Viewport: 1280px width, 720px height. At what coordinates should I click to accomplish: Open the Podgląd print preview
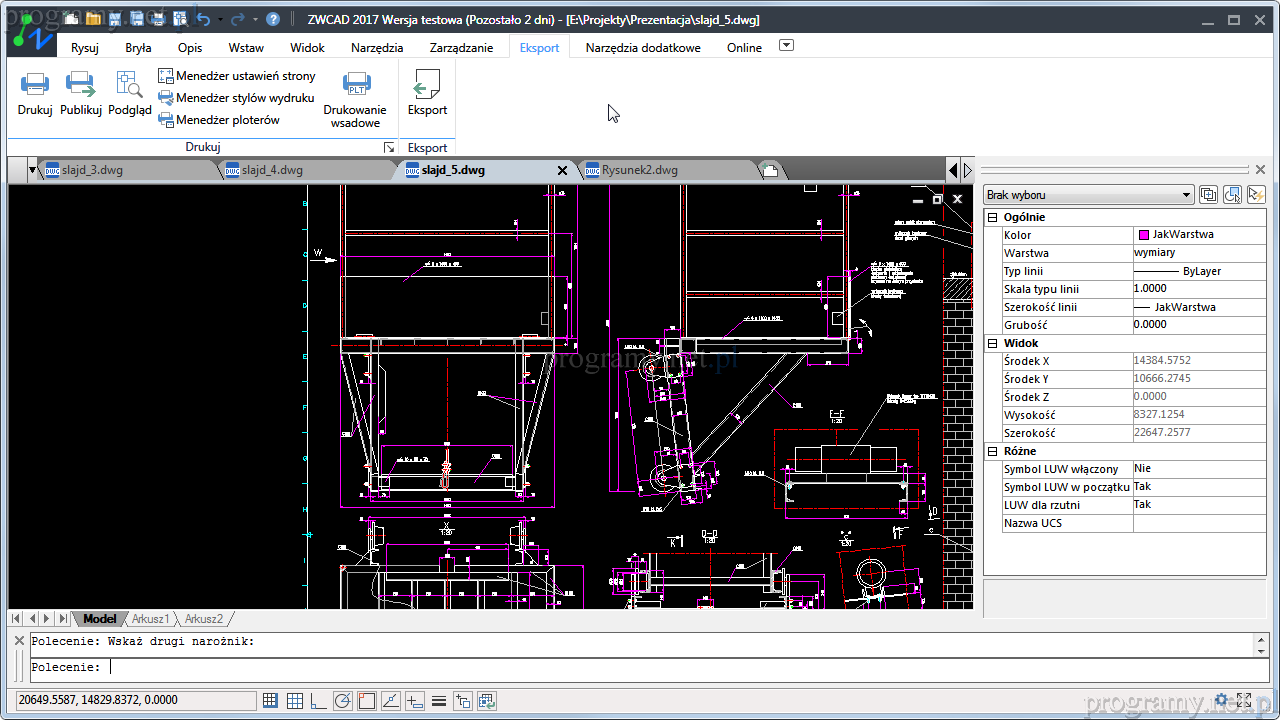tap(129, 85)
